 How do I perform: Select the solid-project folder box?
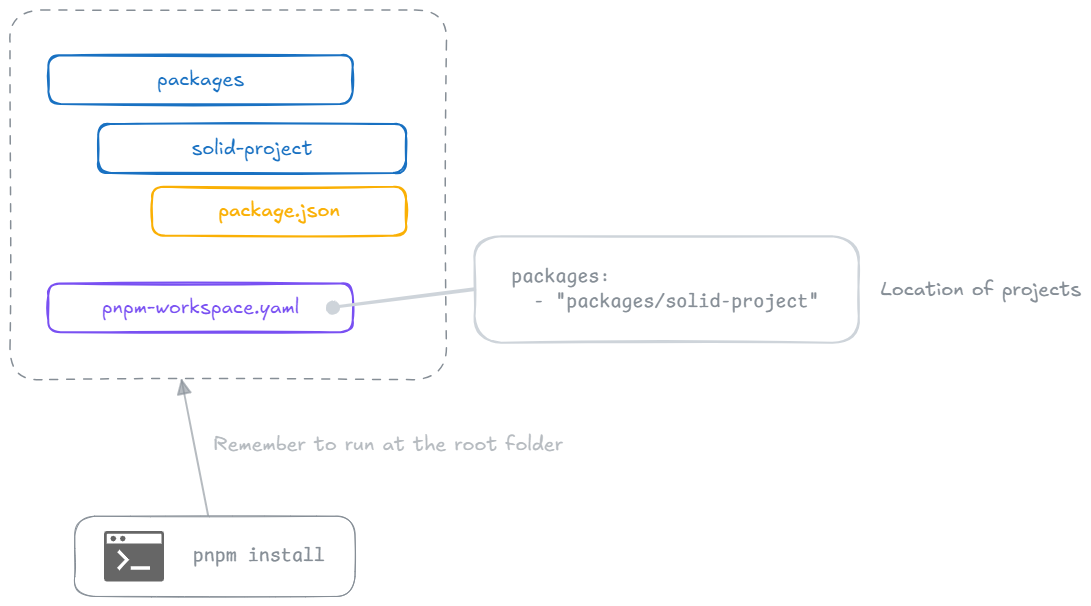click(x=252, y=149)
